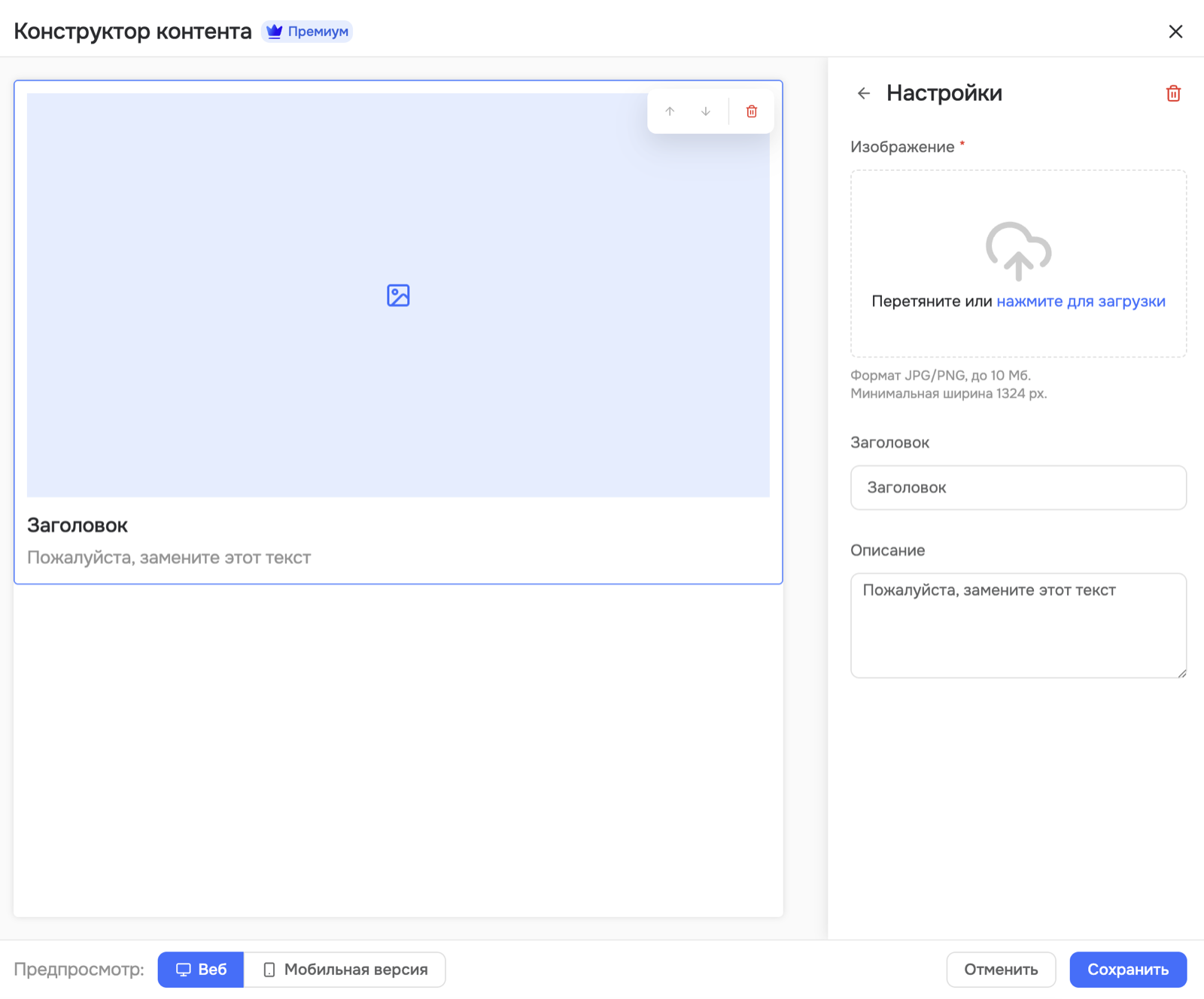This screenshot has width=1204, height=999.
Task: Focus the Заголовок input field
Action: pyautogui.click(x=1018, y=488)
